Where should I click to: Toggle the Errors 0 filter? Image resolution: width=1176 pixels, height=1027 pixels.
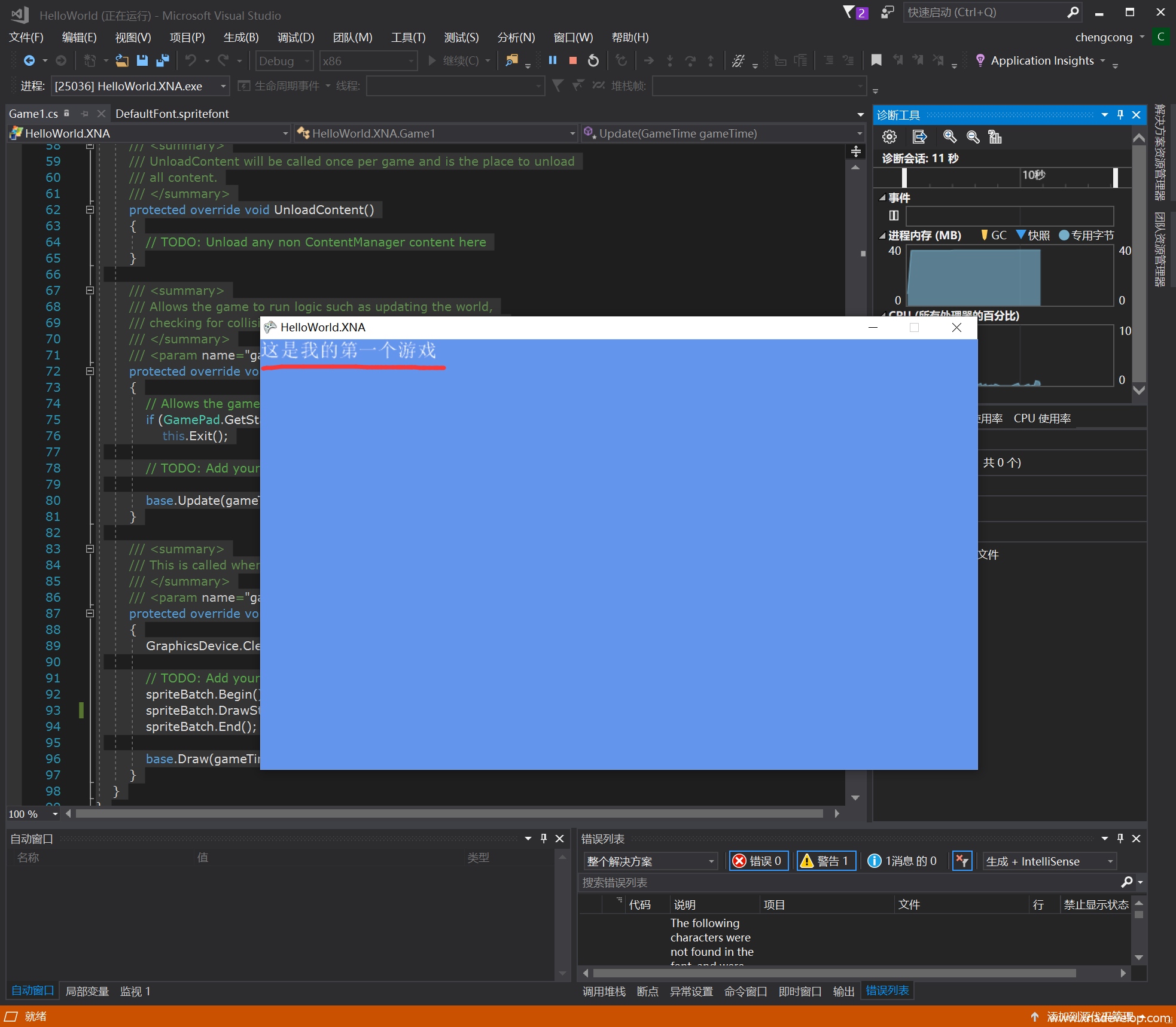click(x=758, y=861)
